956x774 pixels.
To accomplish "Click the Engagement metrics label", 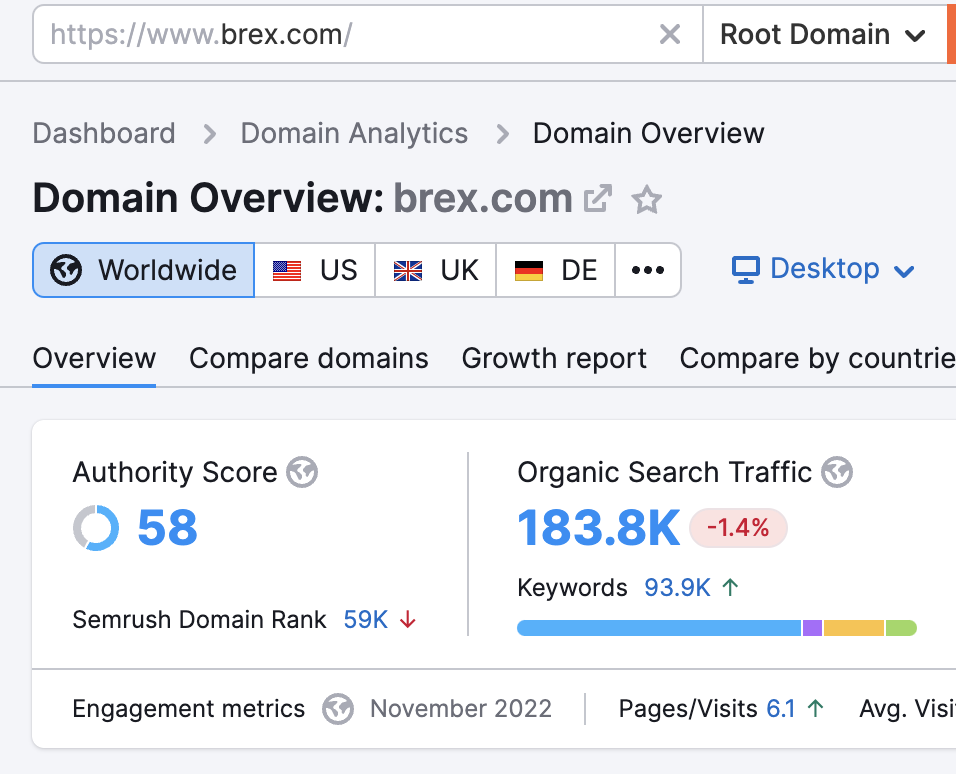I will tap(188, 709).
